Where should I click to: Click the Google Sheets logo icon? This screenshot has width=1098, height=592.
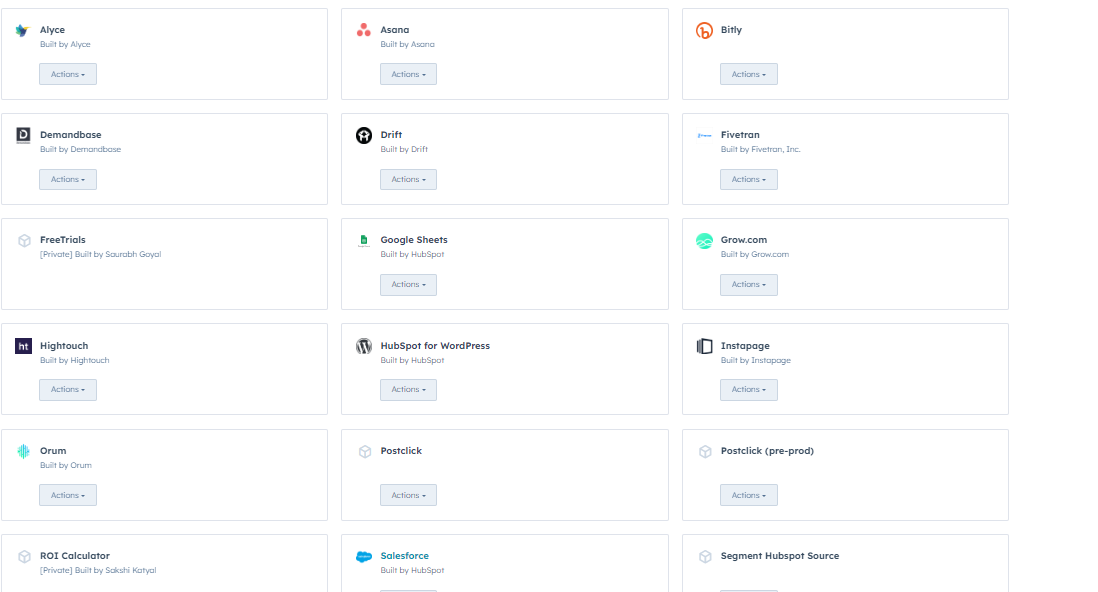364,241
